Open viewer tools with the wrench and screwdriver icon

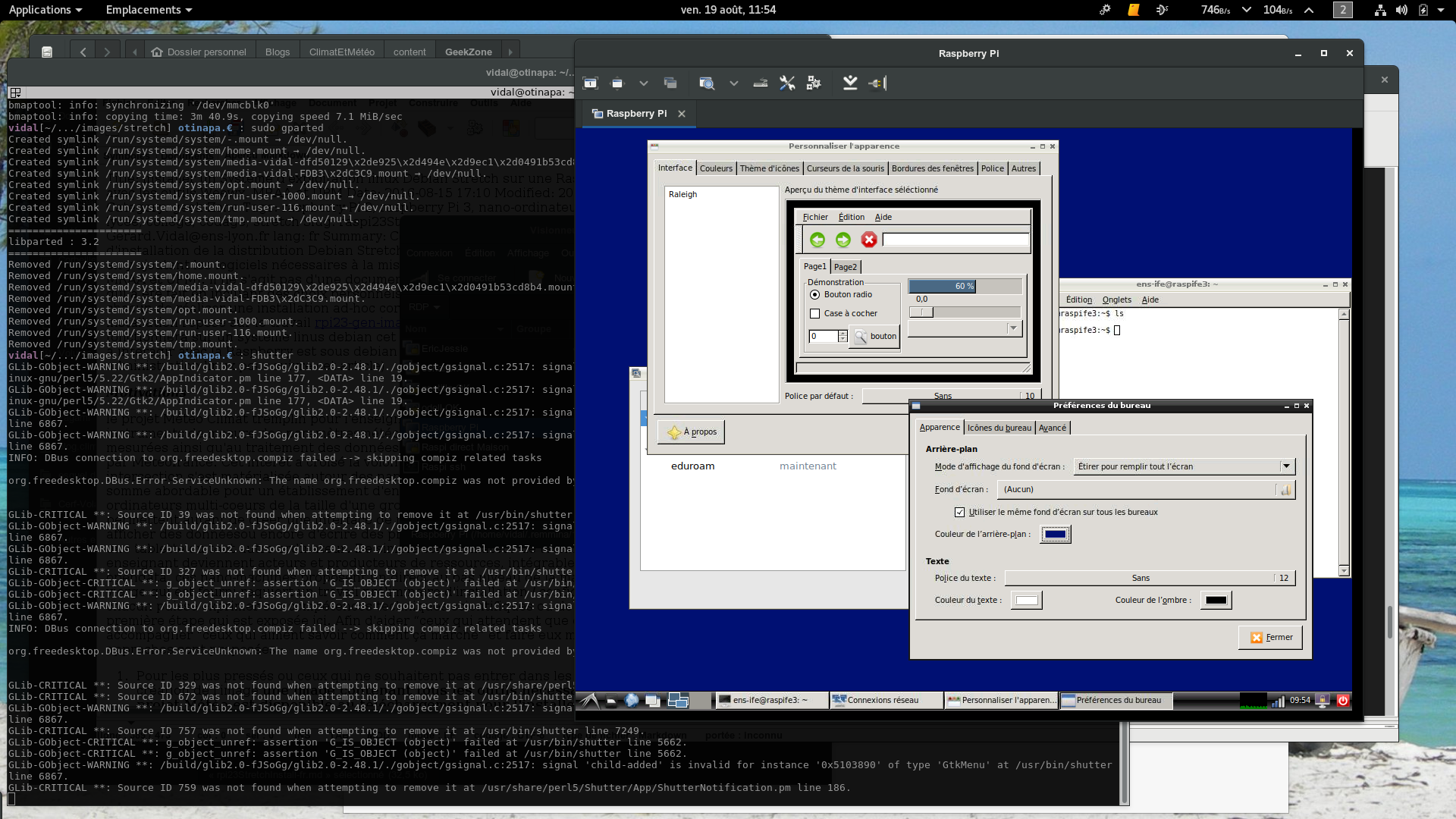pos(787,83)
